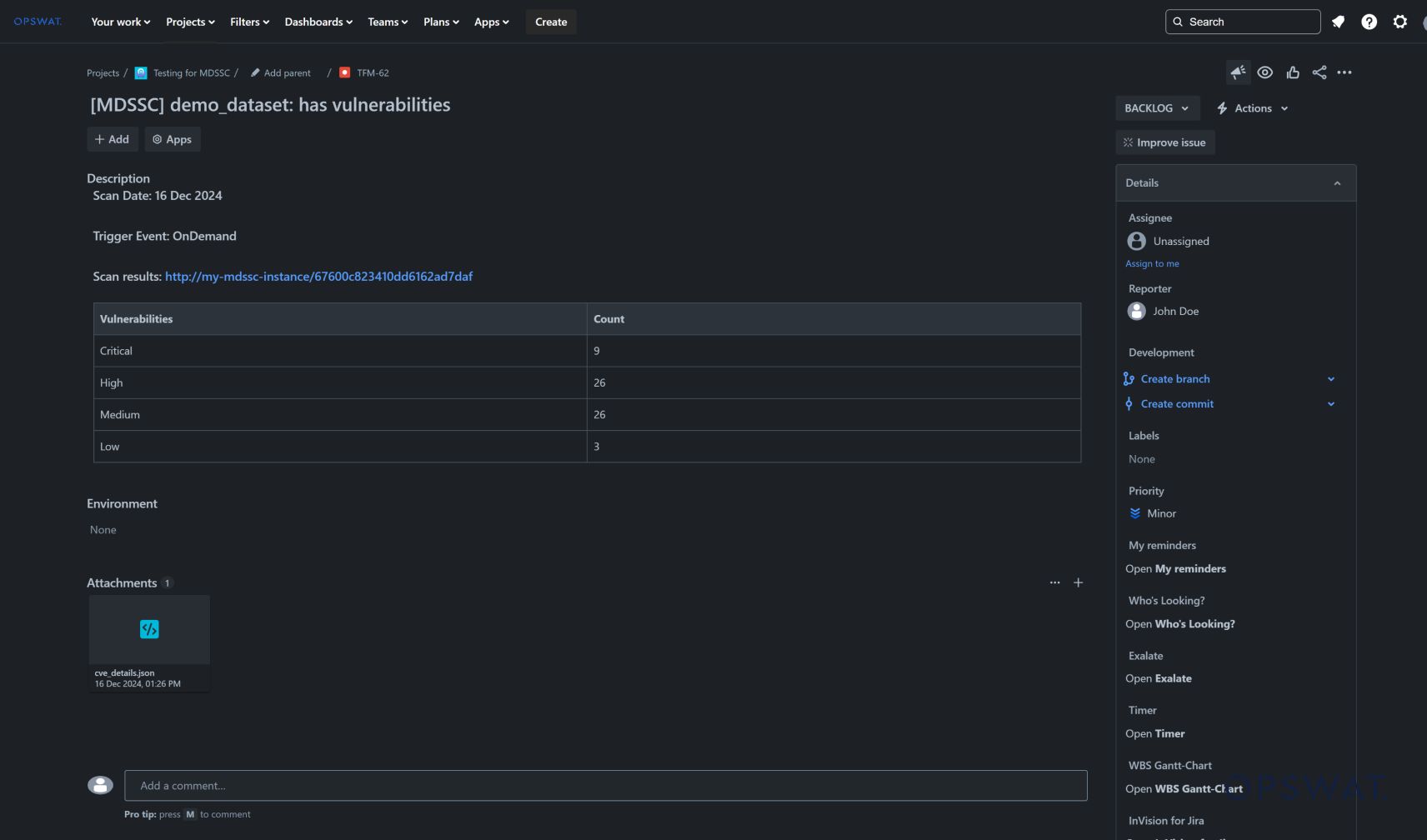Collapse the Details panel
The width and height of the screenshot is (1427, 840).
(x=1337, y=183)
